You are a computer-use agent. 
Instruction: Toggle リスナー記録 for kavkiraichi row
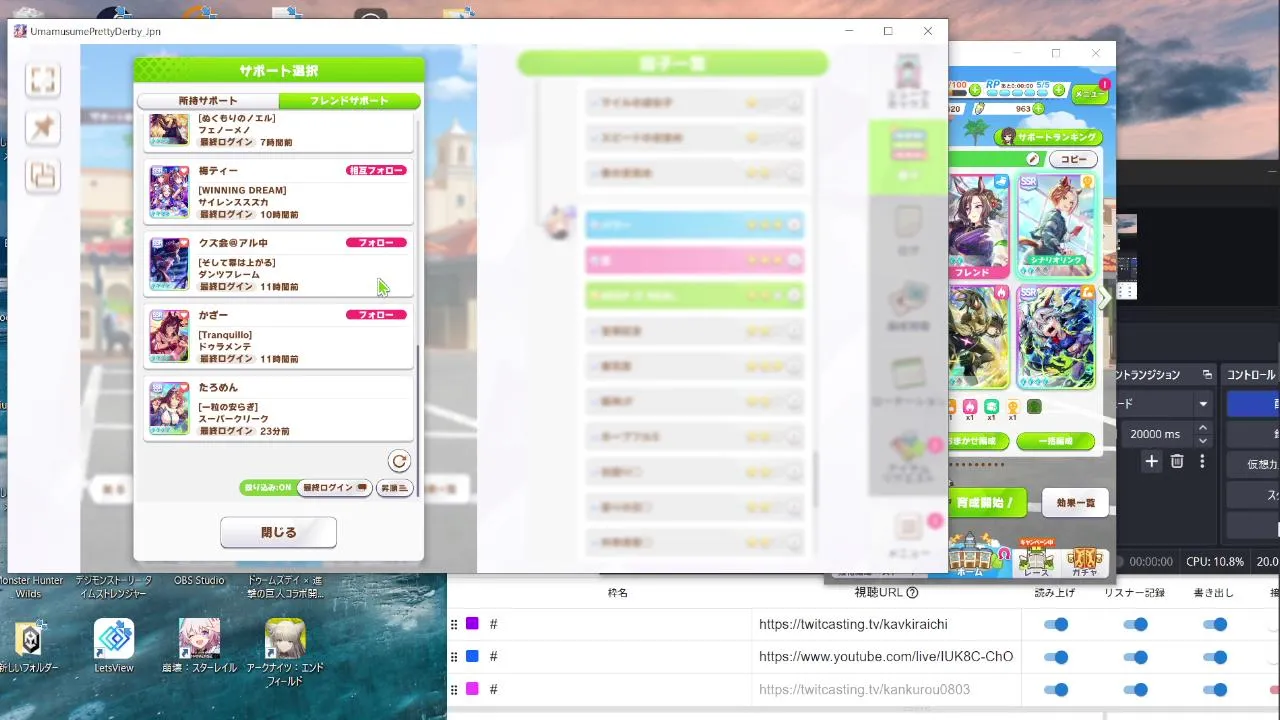(x=1135, y=624)
